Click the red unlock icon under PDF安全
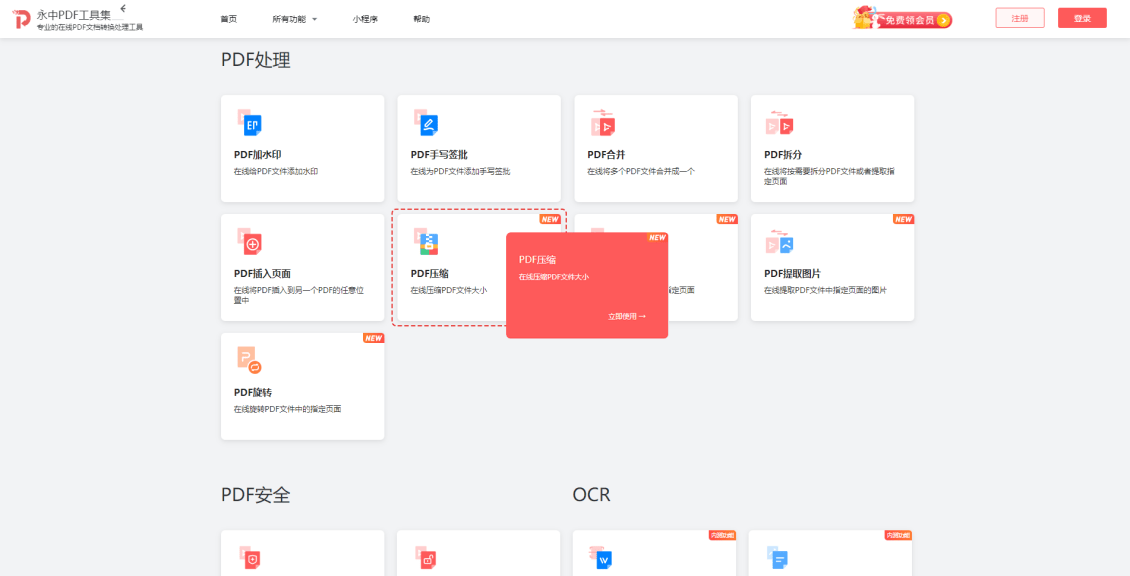This screenshot has width=1130, height=576. pos(426,557)
